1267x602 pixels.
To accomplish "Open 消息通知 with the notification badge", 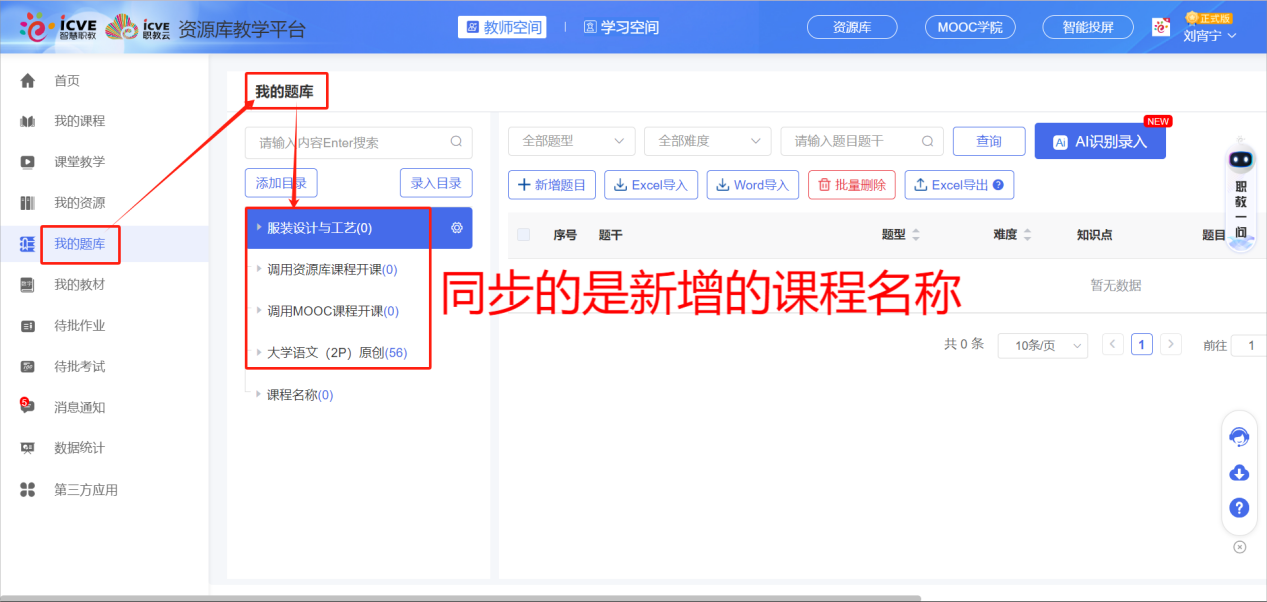I will (x=79, y=407).
